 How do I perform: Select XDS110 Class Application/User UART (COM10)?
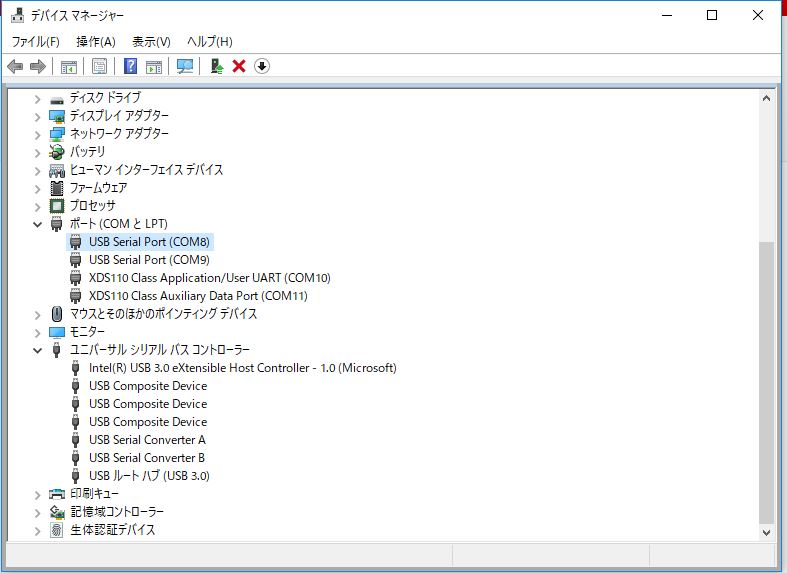pos(210,278)
